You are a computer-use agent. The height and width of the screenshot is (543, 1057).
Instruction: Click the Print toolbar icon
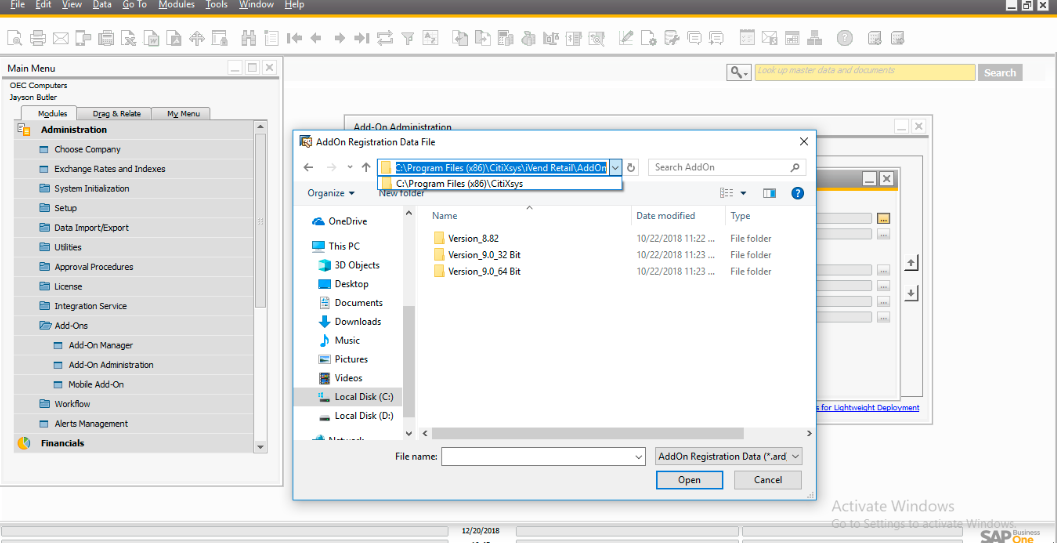[x=38, y=38]
